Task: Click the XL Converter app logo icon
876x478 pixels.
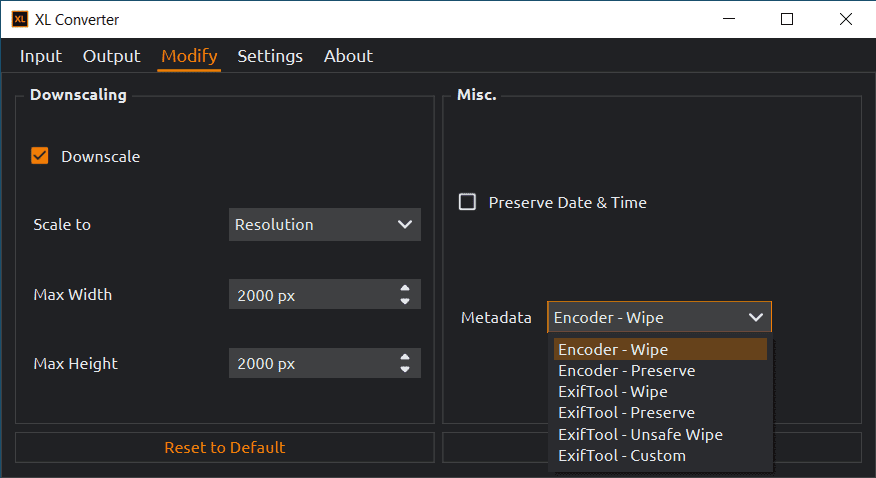Action: [19, 19]
